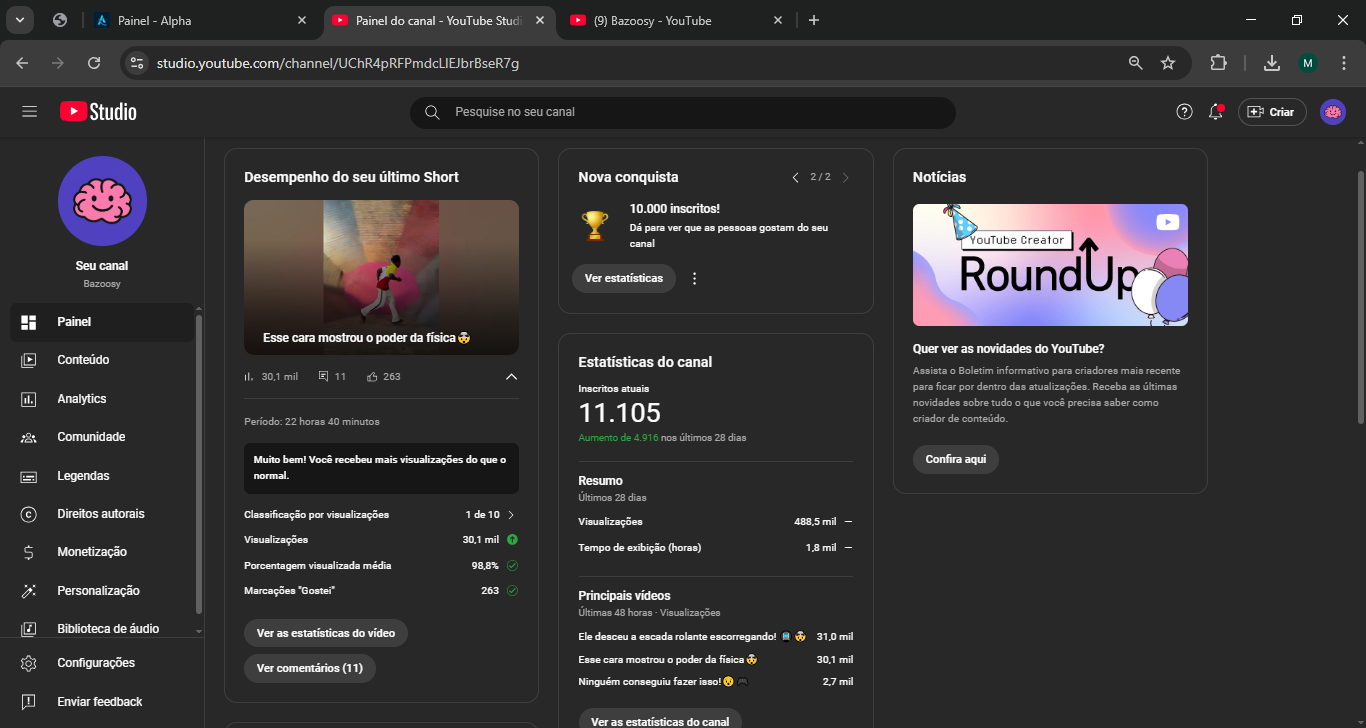Go to Direitos autorais section

coord(100,514)
